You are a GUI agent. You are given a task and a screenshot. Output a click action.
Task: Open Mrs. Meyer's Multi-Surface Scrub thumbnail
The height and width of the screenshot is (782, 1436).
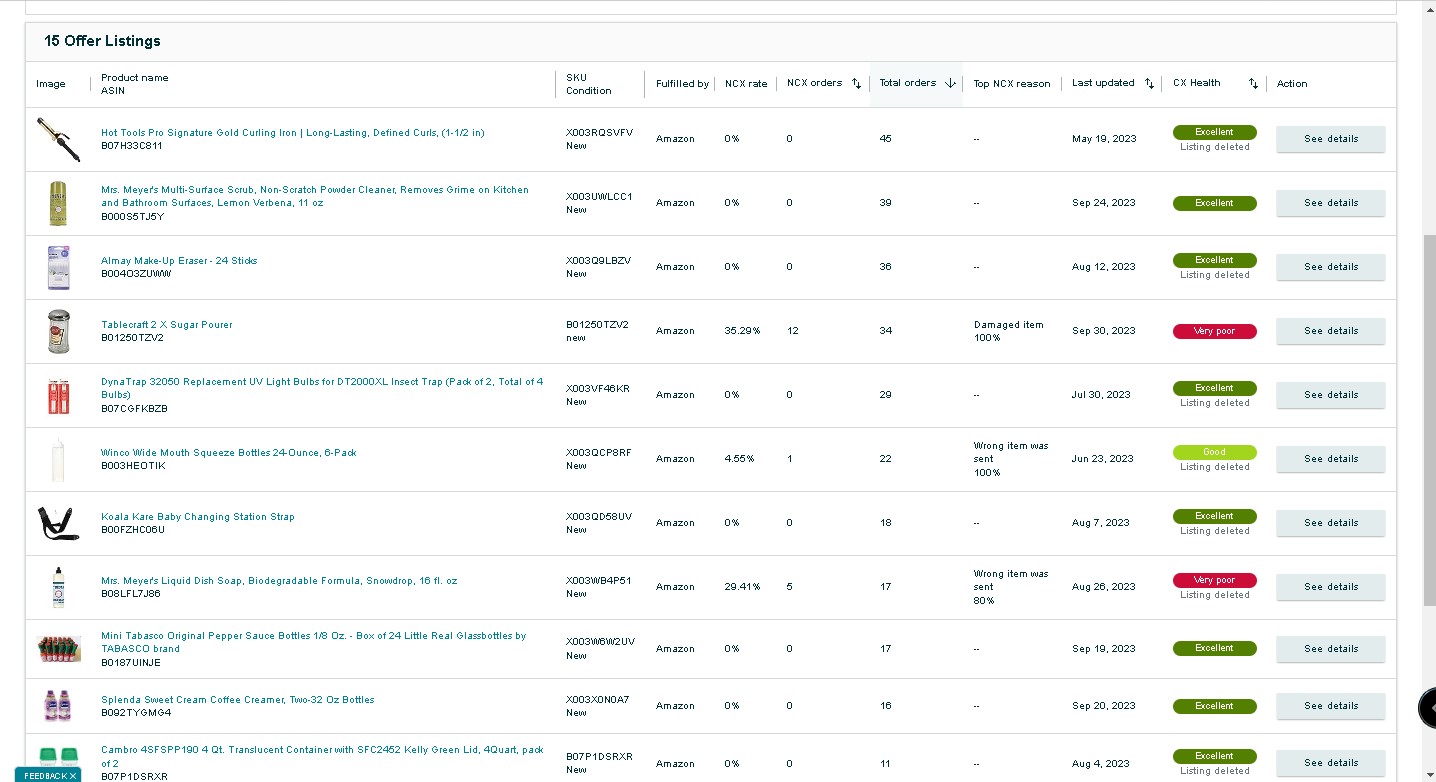click(59, 203)
